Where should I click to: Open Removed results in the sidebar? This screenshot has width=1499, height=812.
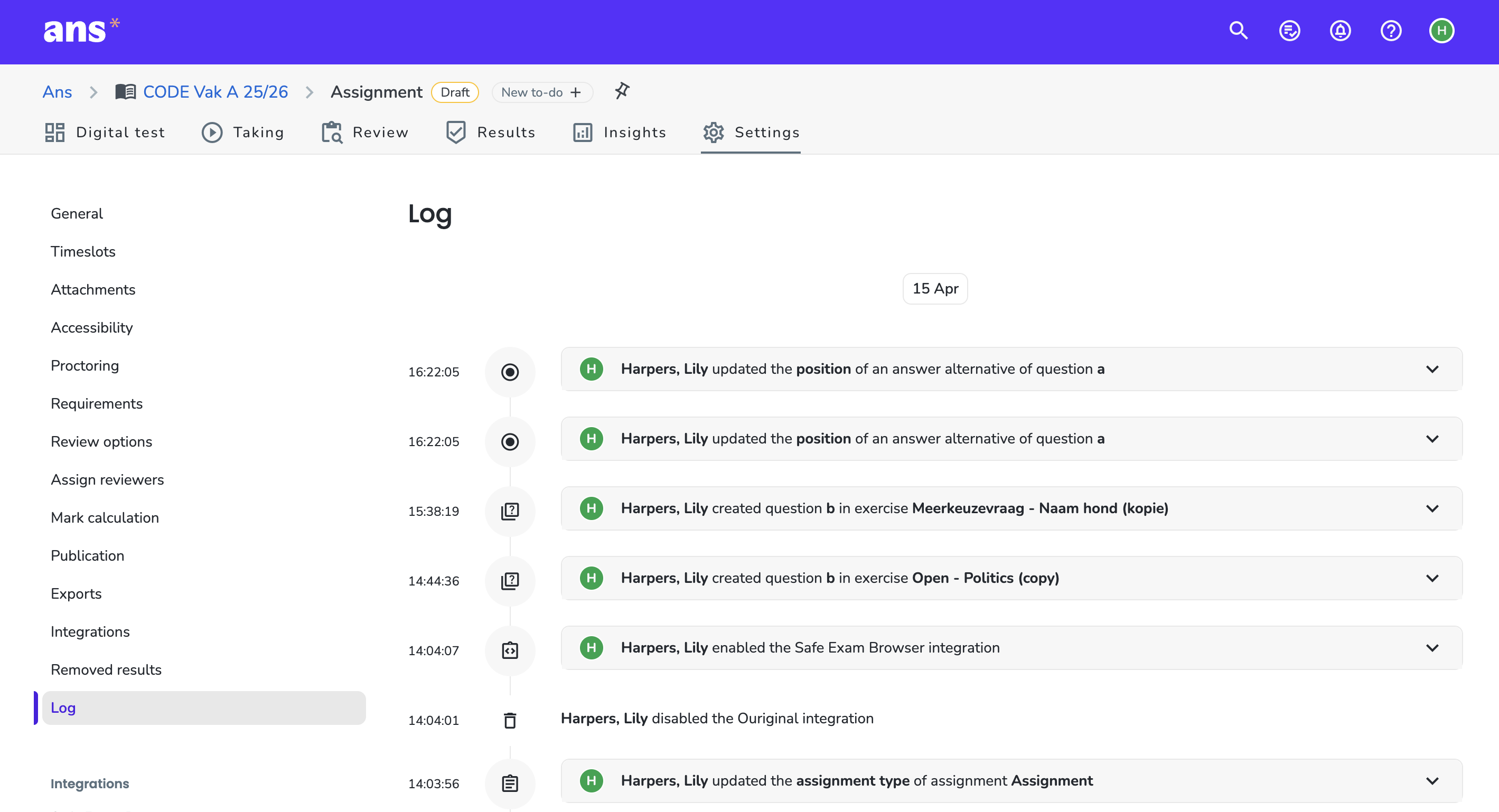(x=106, y=669)
